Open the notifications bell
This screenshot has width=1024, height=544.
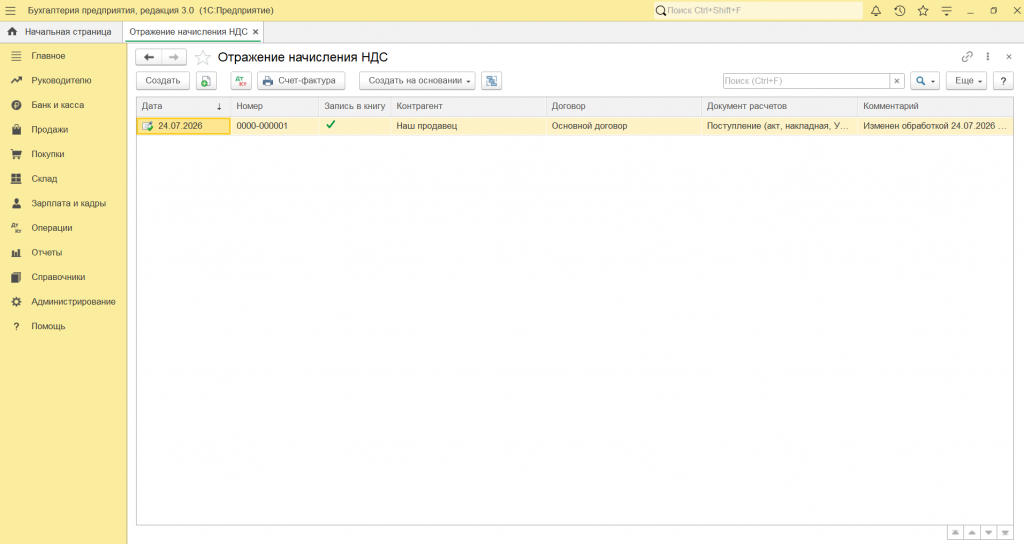(876, 10)
